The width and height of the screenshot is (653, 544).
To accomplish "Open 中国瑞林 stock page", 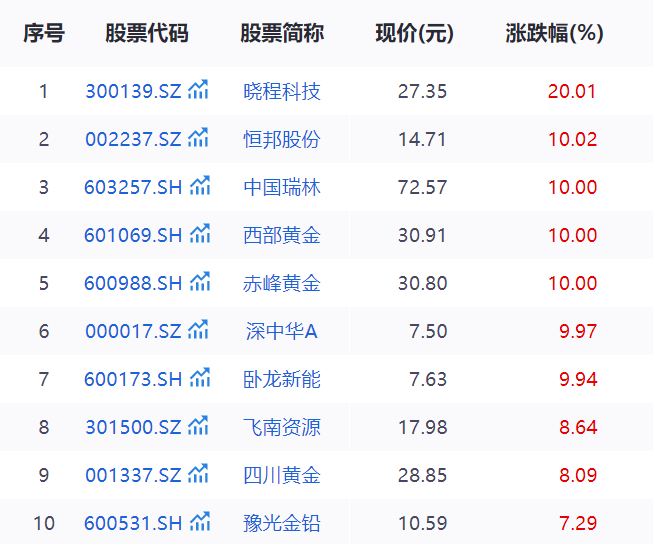I will tap(282, 188).
